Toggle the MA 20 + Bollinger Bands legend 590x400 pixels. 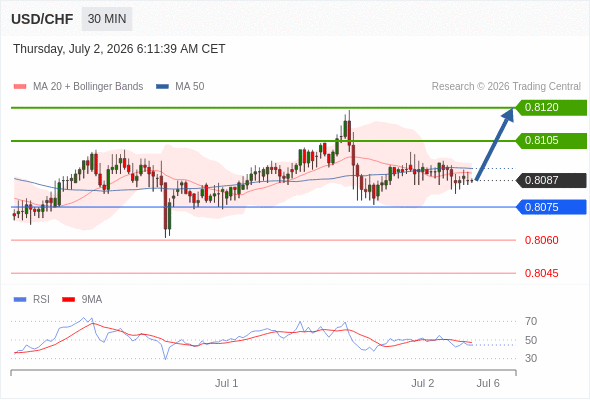[78, 87]
